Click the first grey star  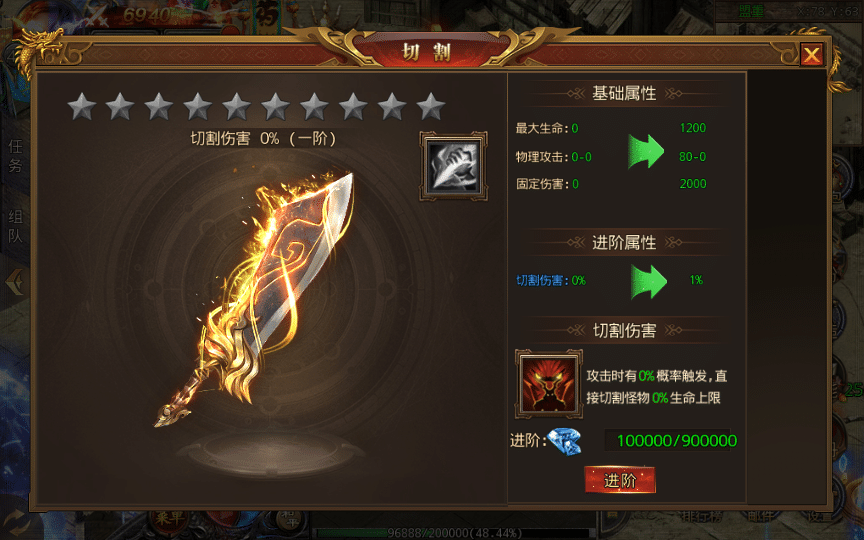(x=82, y=106)
